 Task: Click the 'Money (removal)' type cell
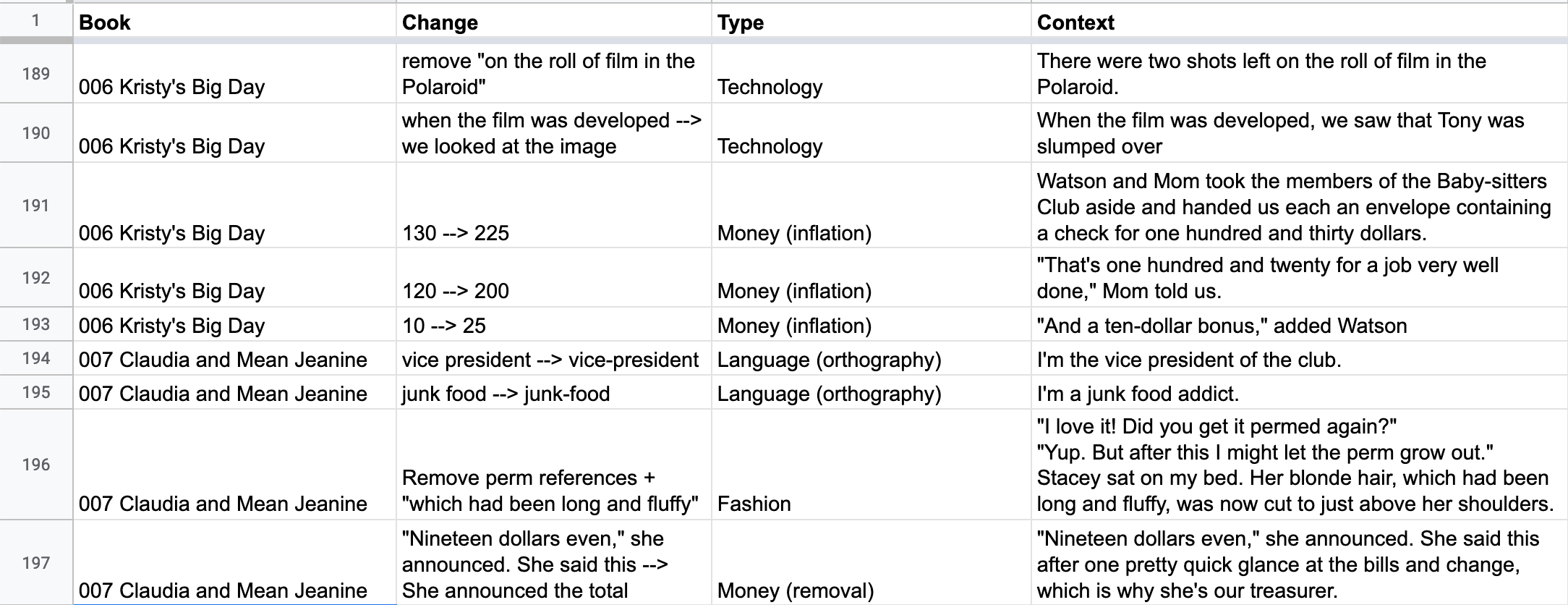point(871,563)
